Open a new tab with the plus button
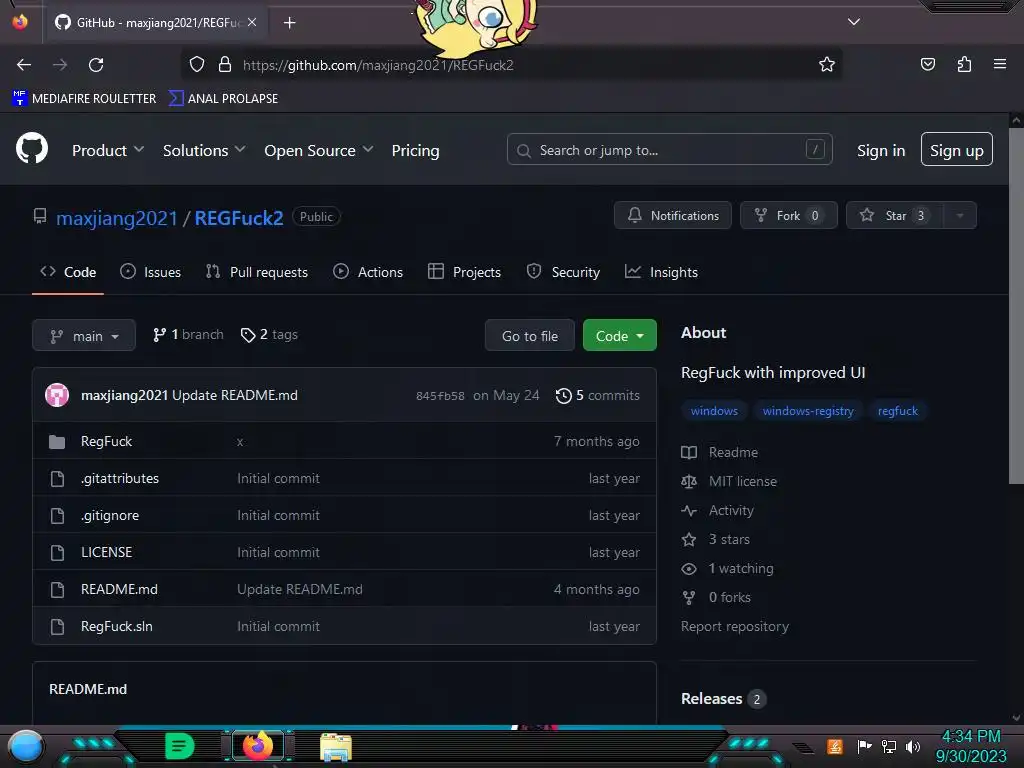The width and height of the screenshot is (1024, 768). [x=289, y=23]
